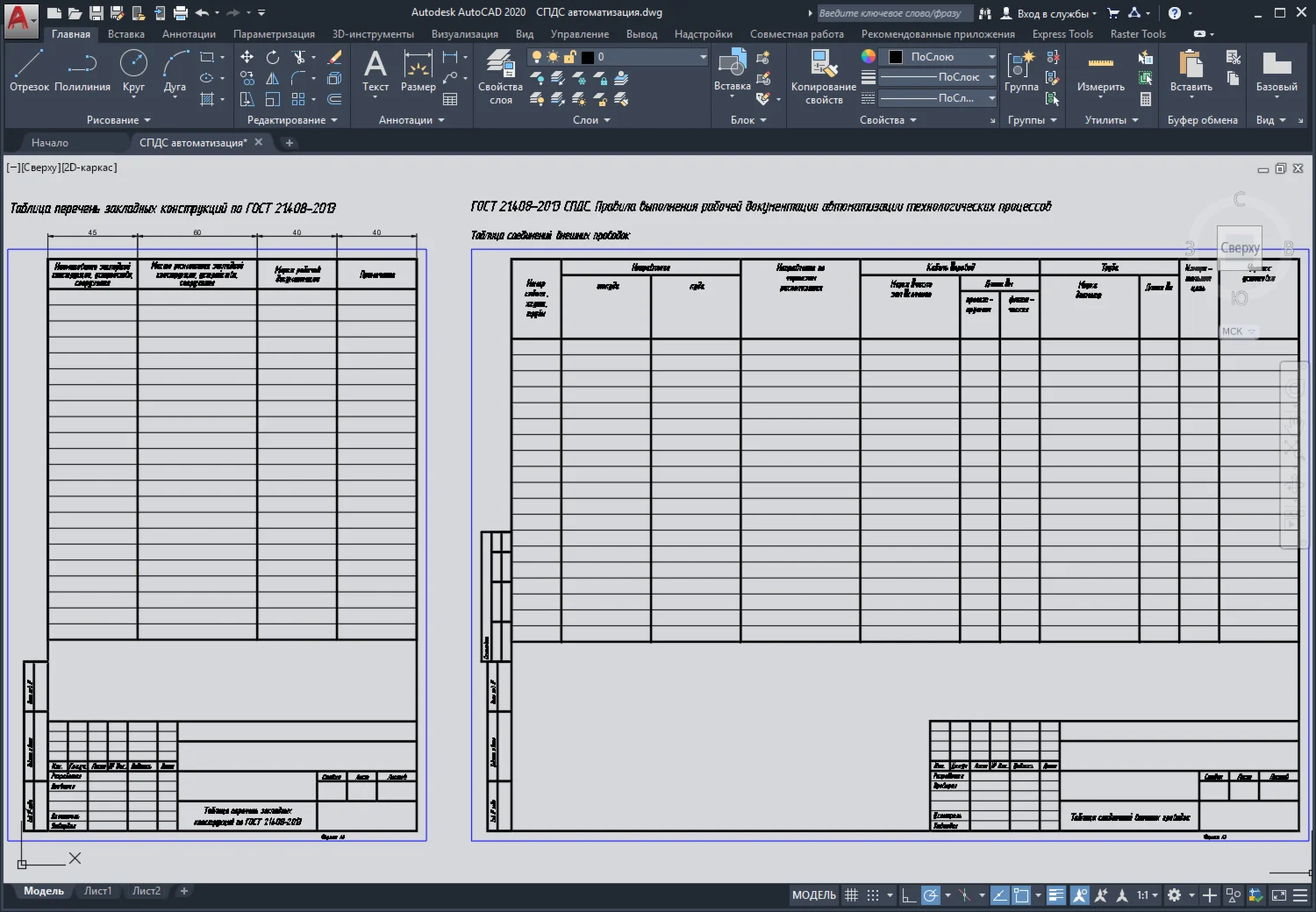Click object color wheel icon in Свойства
Screen dimensions: 1316x912
868,56
